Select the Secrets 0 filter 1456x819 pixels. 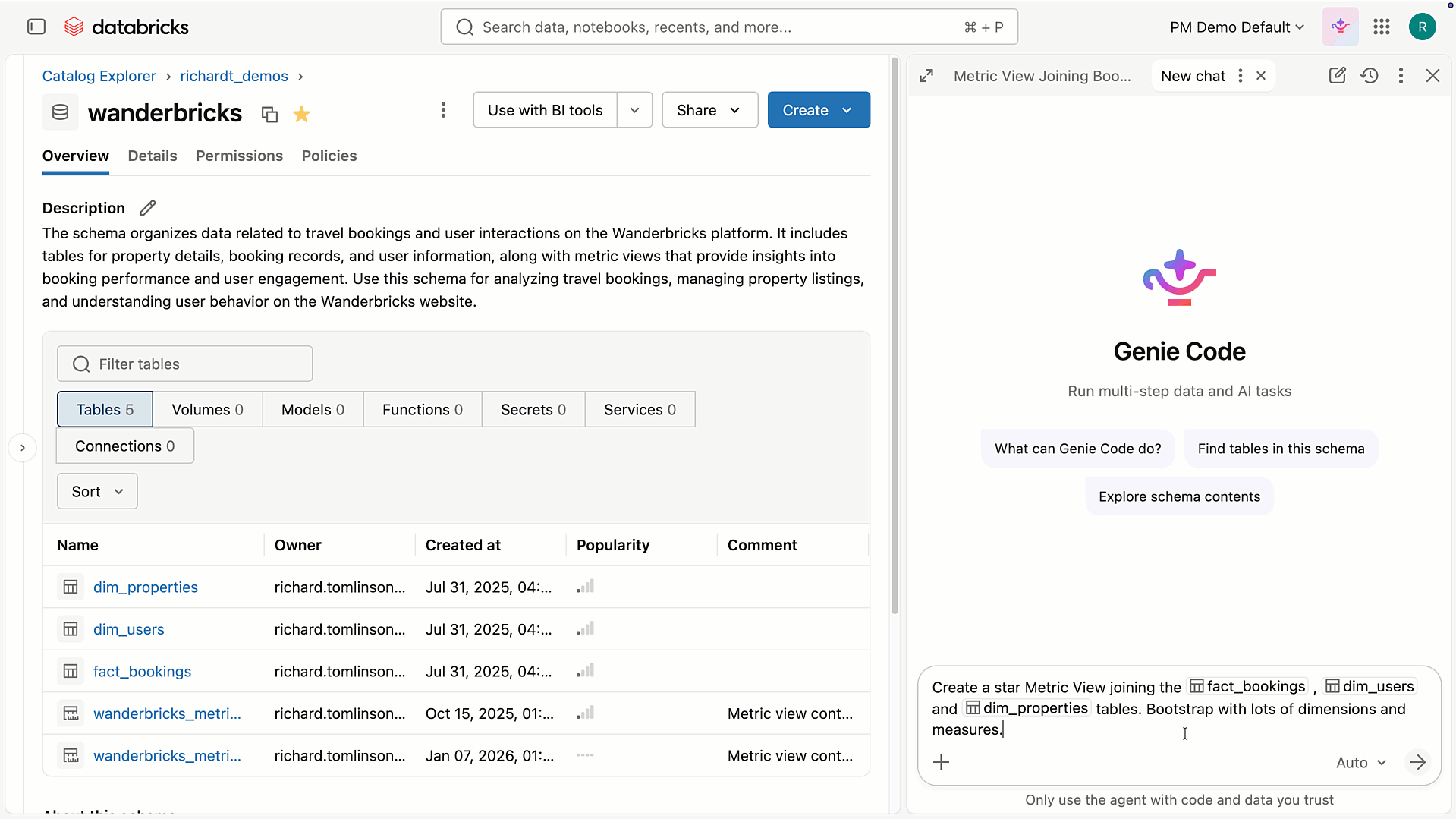(533, 410)
